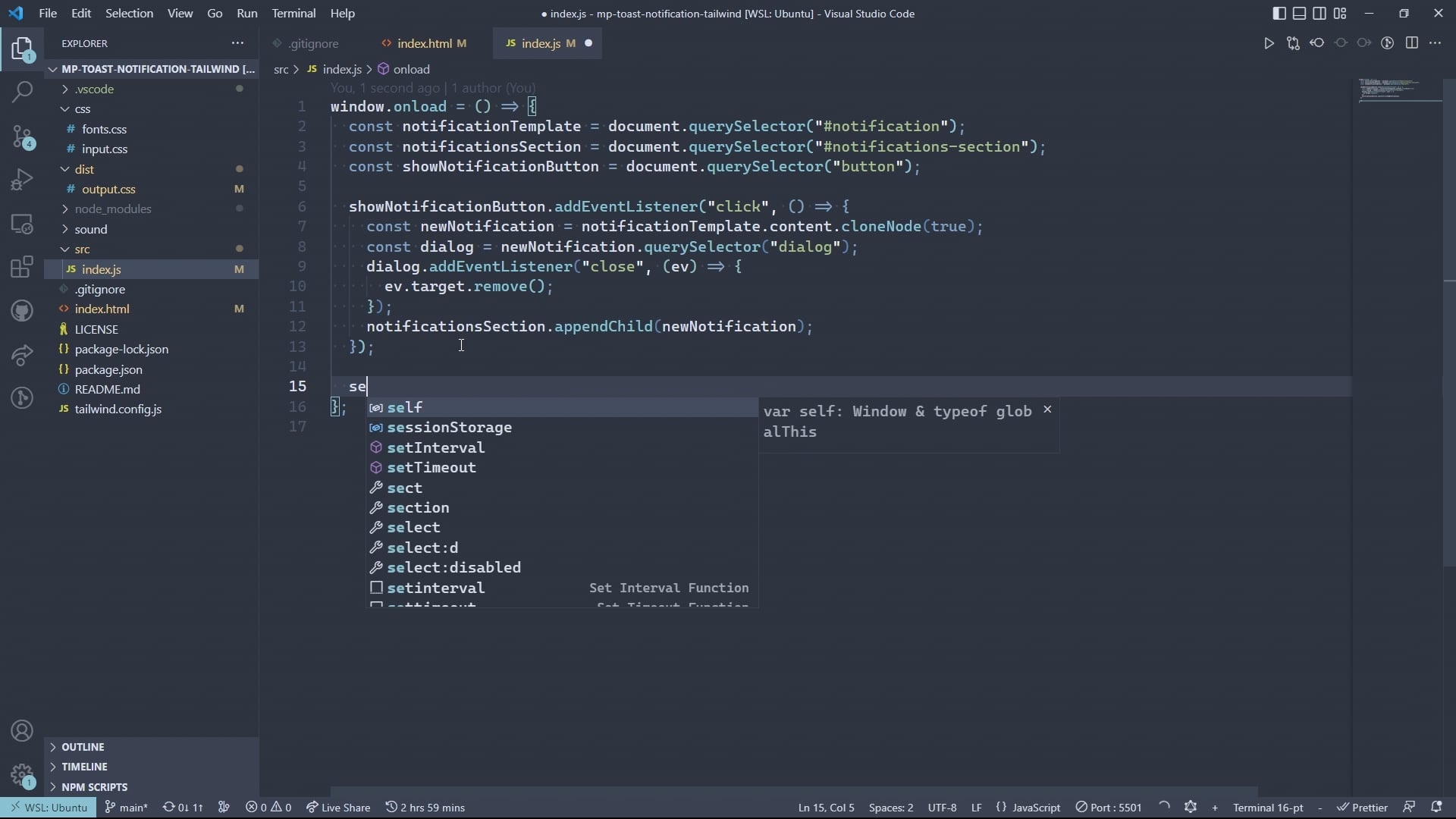Viewport: 1456px width, 819px height.
Task: Open notifications bell in status bar
Action: pyautogui.click(x=1436, y=807)
